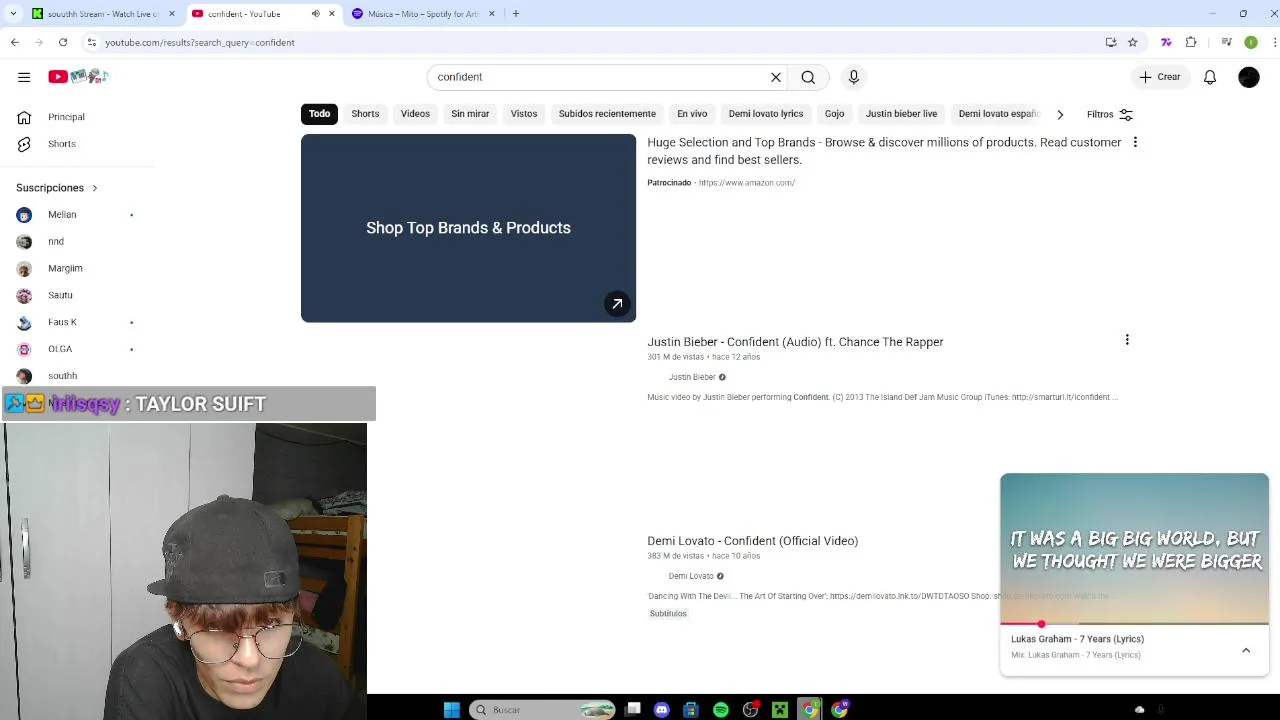
Task: Click the Lukas Graham - 7 Years (Lyrics) title
Action: [x=1077, y=639]
